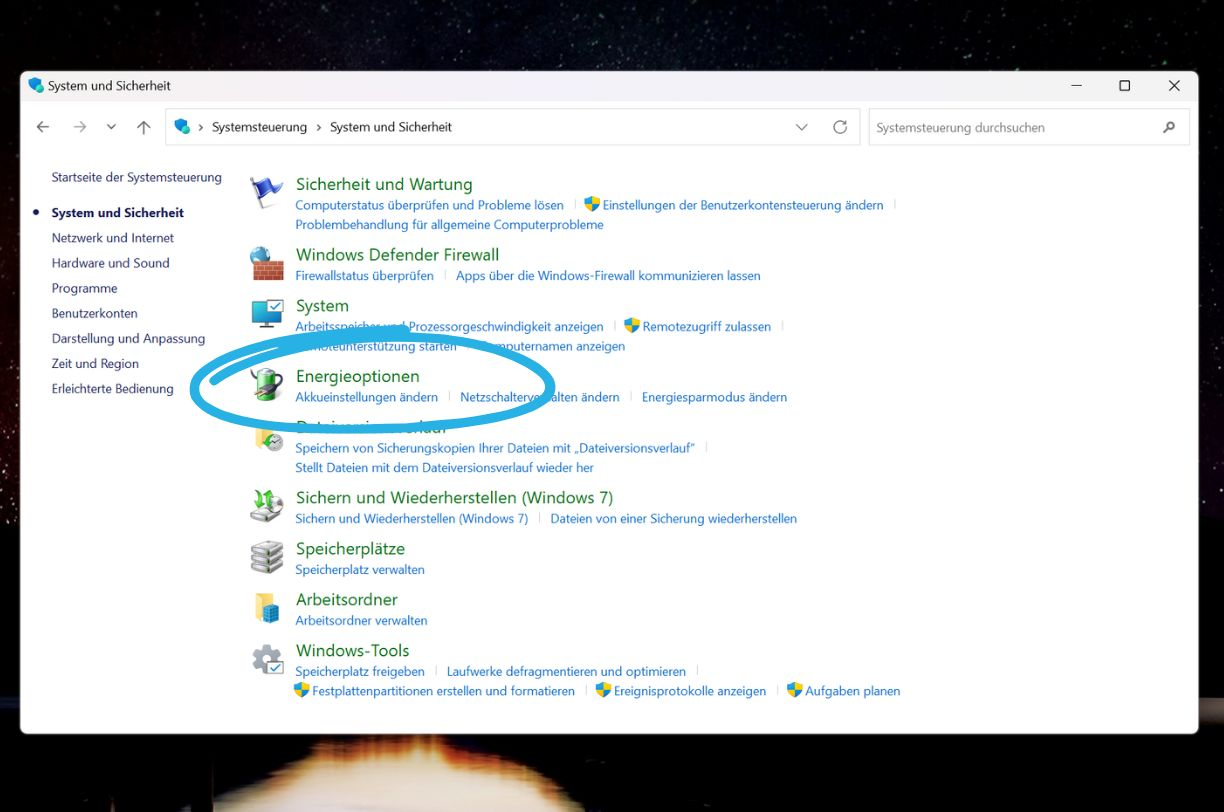Click Einstellungen der Benutzerkontensteuerung ändern
Image resolution: width=1224 pixels, height=812 pixels.
[743, 205]
